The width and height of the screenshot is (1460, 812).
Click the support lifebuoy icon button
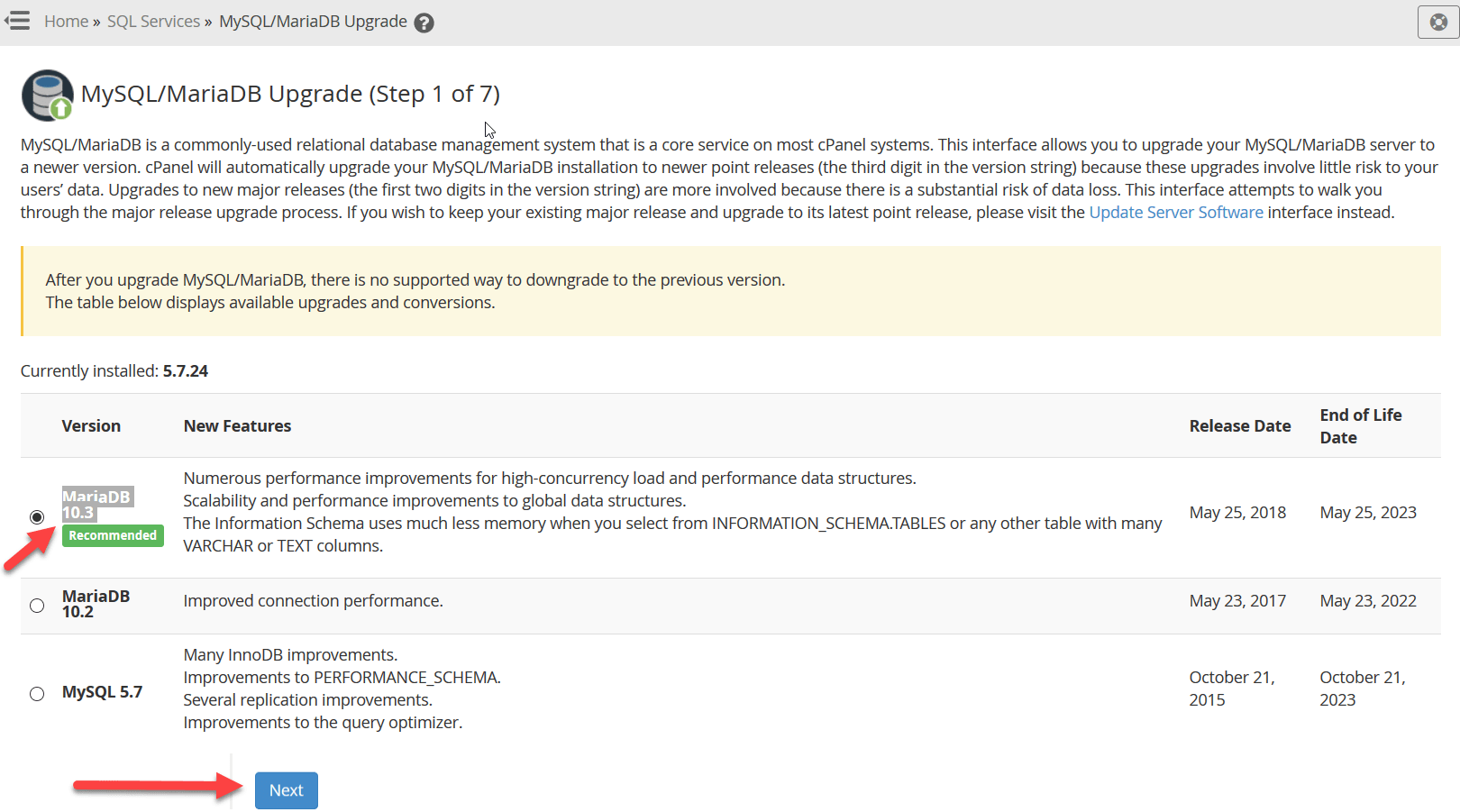click(x=1438, y=22)
